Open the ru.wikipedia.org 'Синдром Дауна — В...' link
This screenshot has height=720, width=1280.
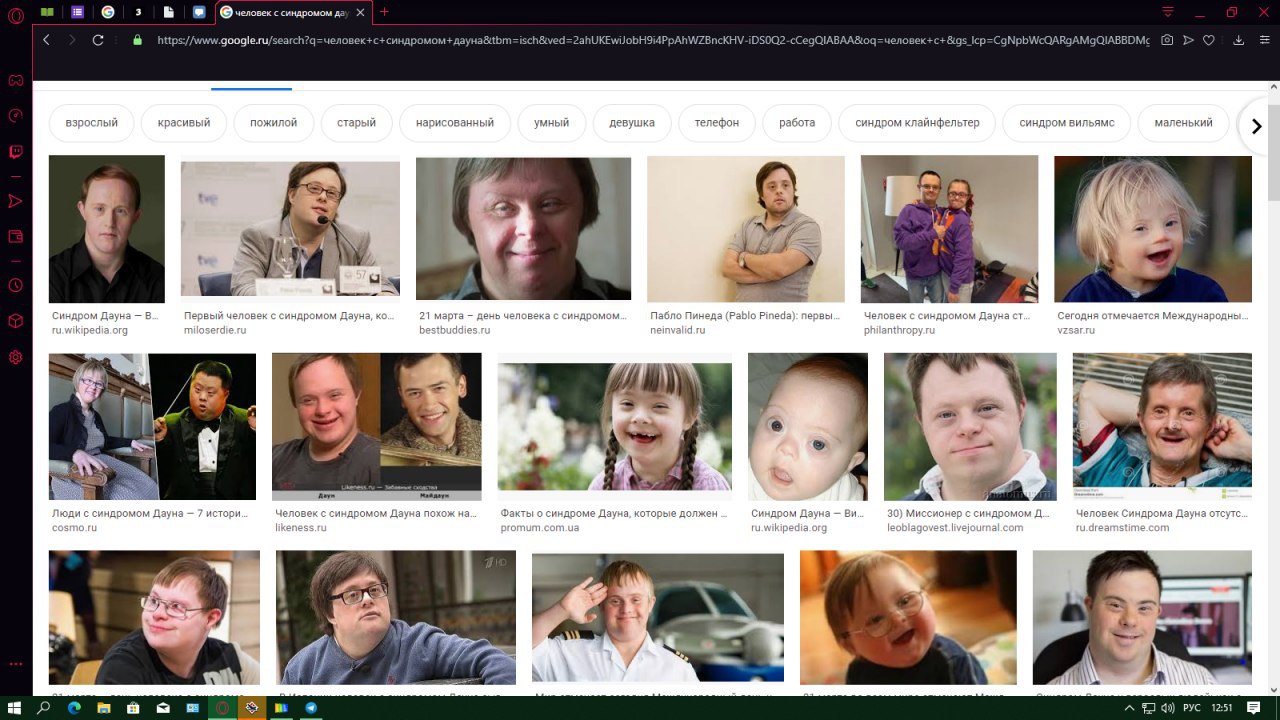click(x=105, y=322)
